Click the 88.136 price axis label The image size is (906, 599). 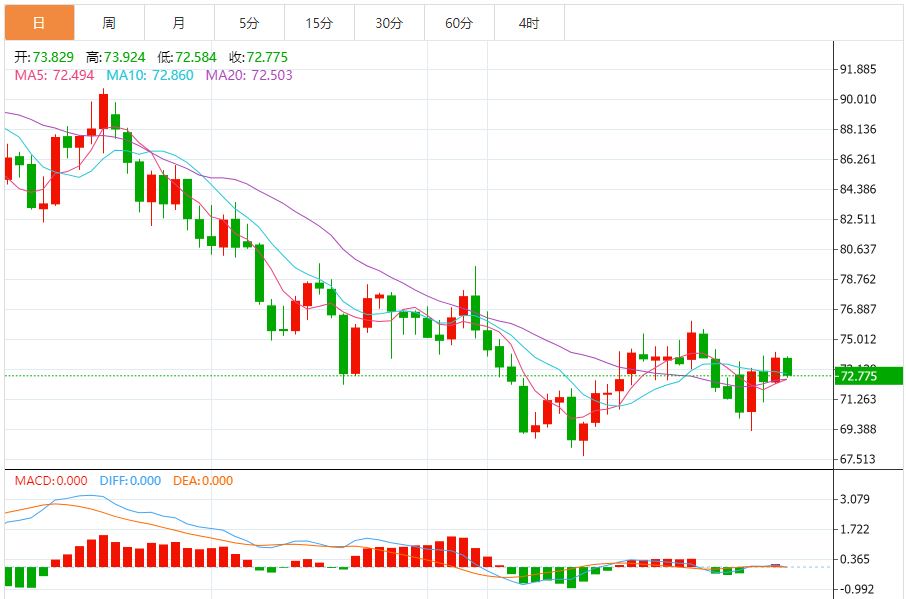pyautogui.click(x=858, y=129)
